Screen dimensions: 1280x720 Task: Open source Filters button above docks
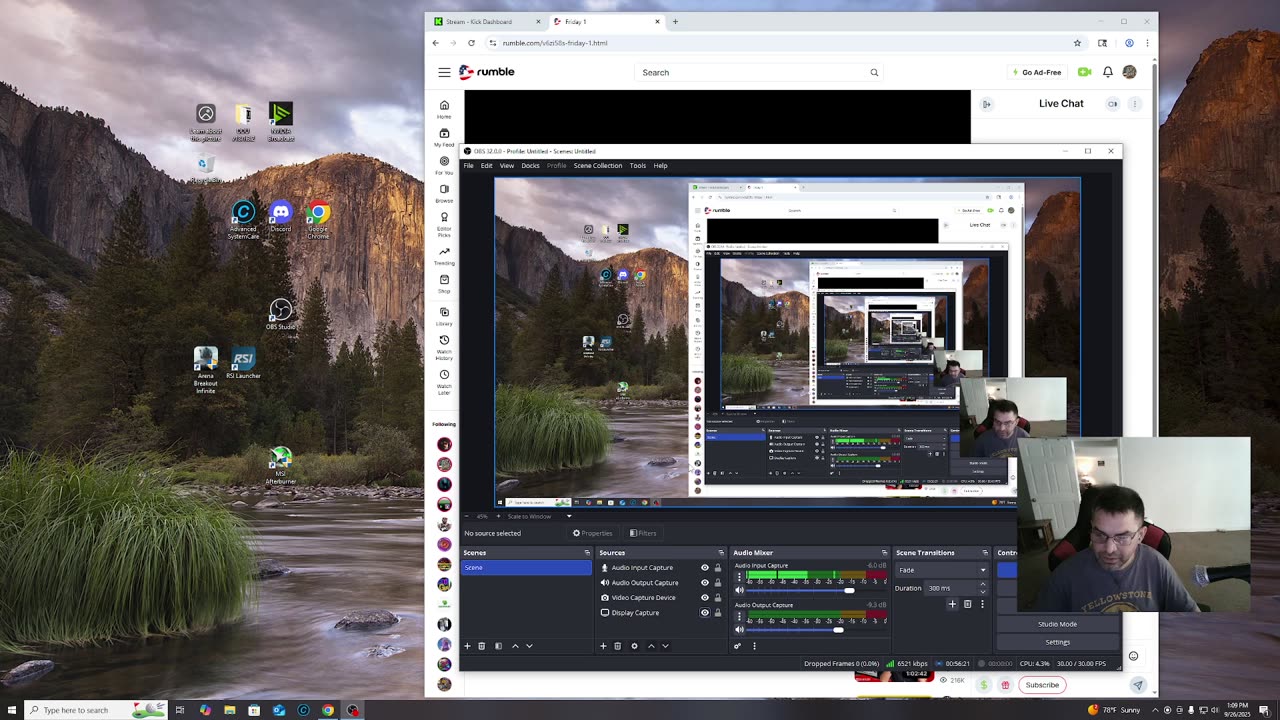(643, 533)
